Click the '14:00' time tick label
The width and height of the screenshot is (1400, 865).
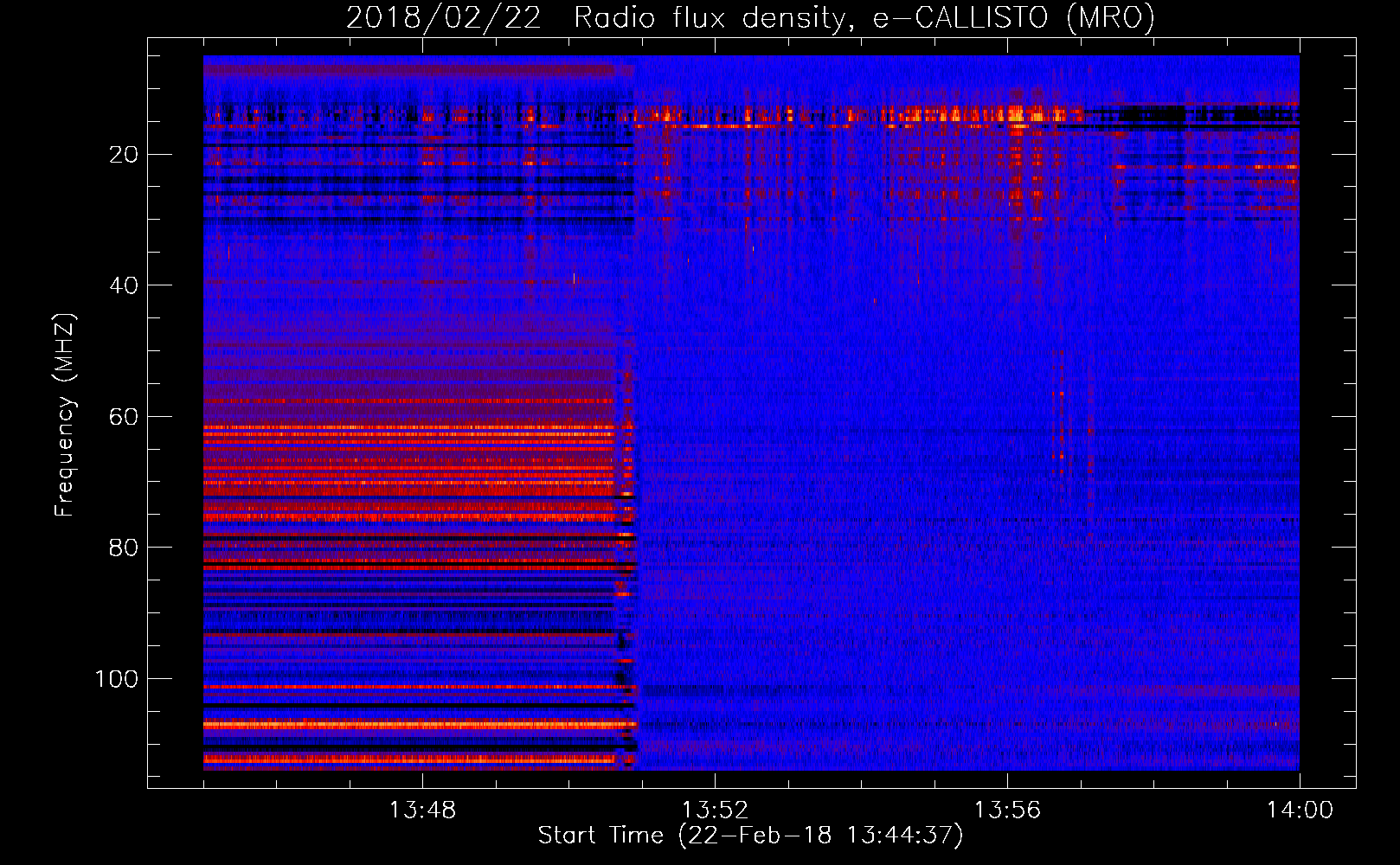click(1300, 811)
